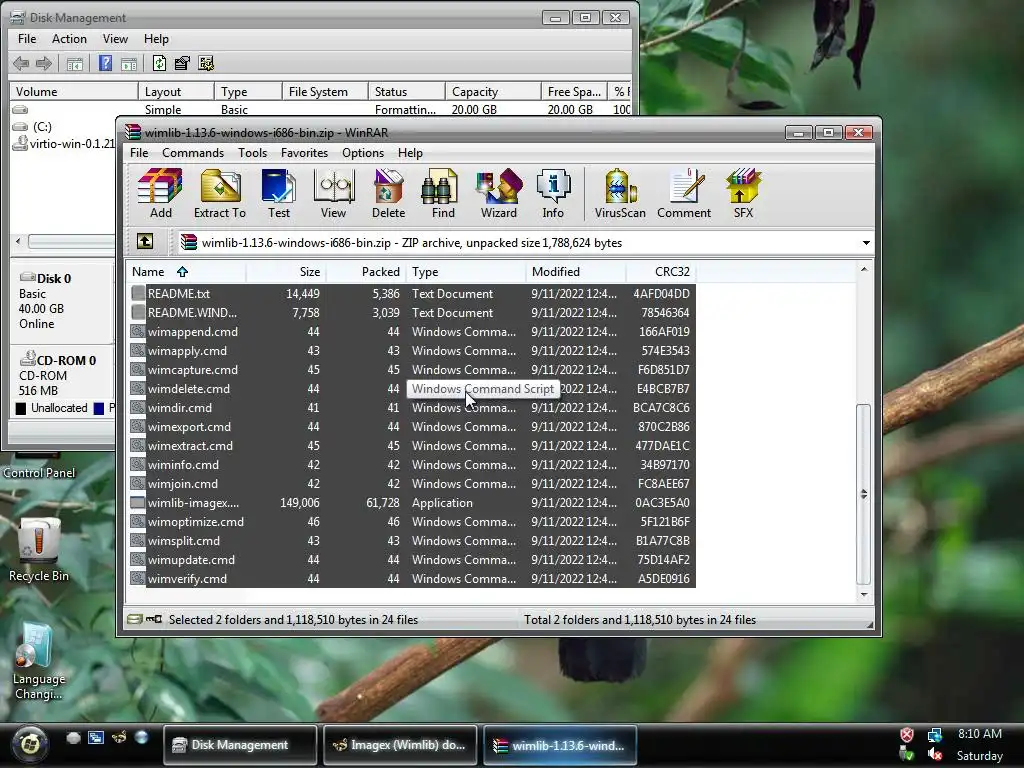Click the Windows Start orb
This screenshot has height=768, width=1024.
pyautogui.click(x=30, y=743)
